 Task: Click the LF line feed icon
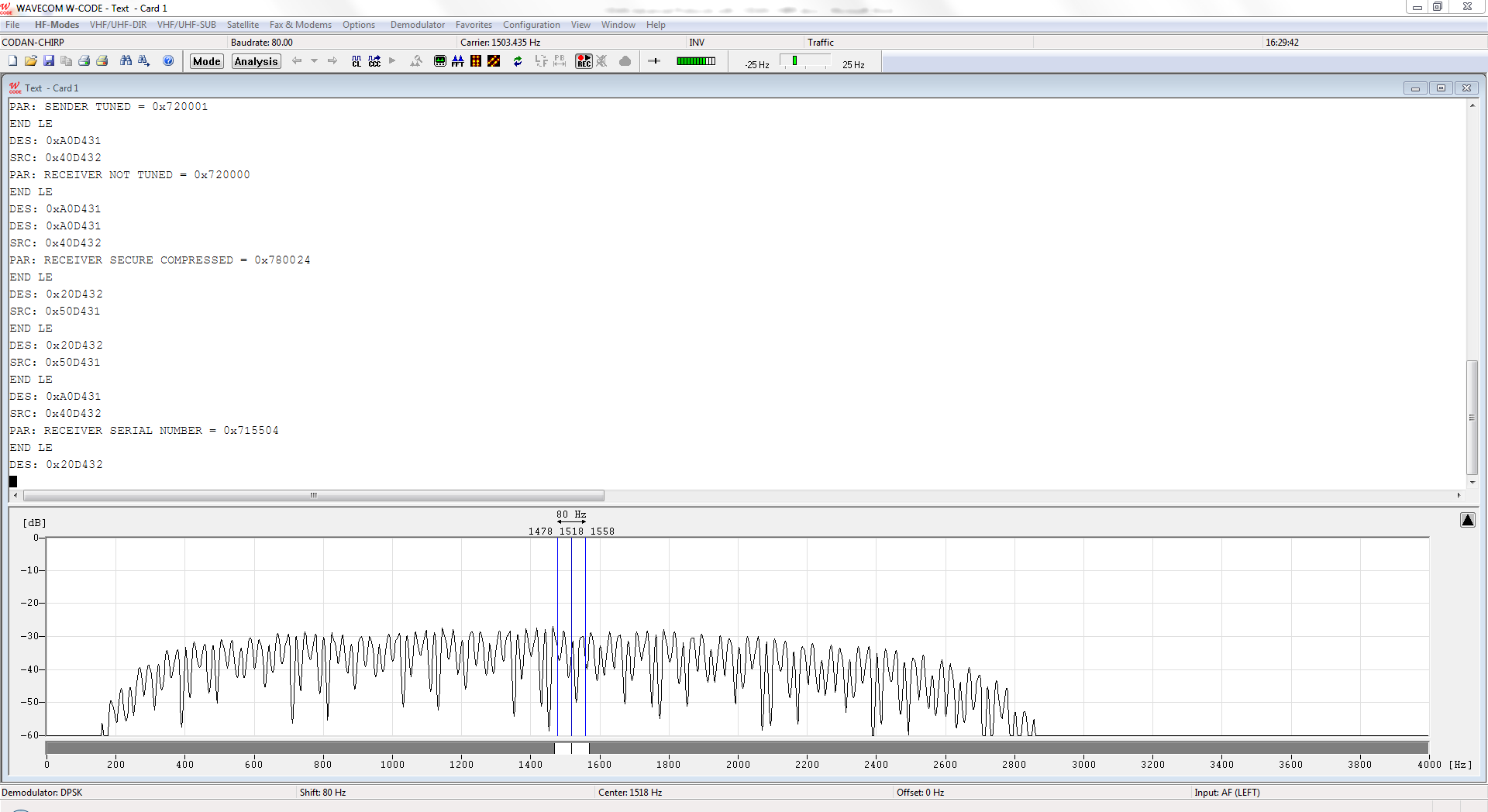(x=541, y=61)
